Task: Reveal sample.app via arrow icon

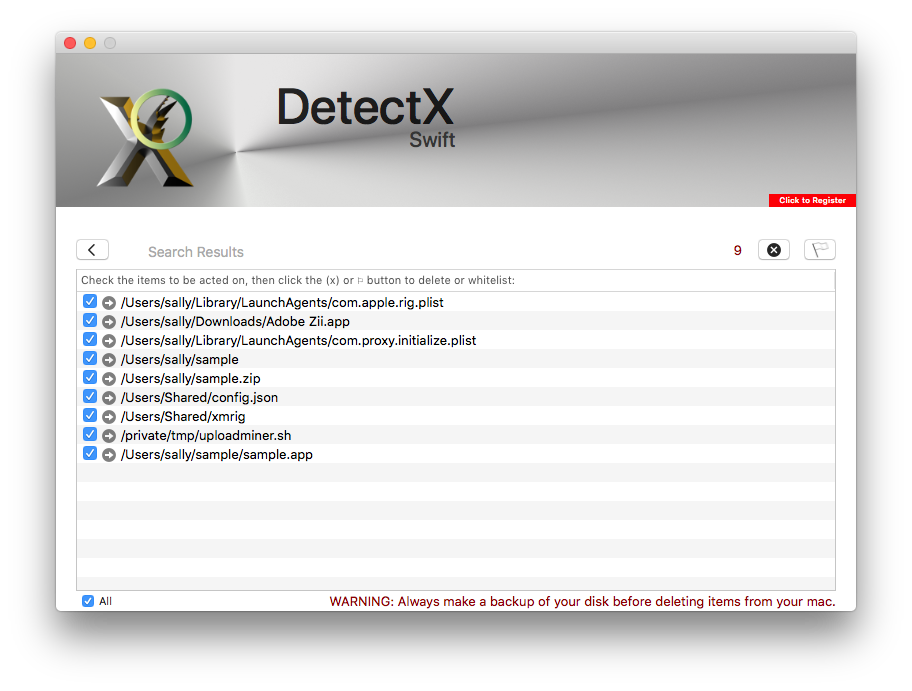Action: (x=109, y=455)
